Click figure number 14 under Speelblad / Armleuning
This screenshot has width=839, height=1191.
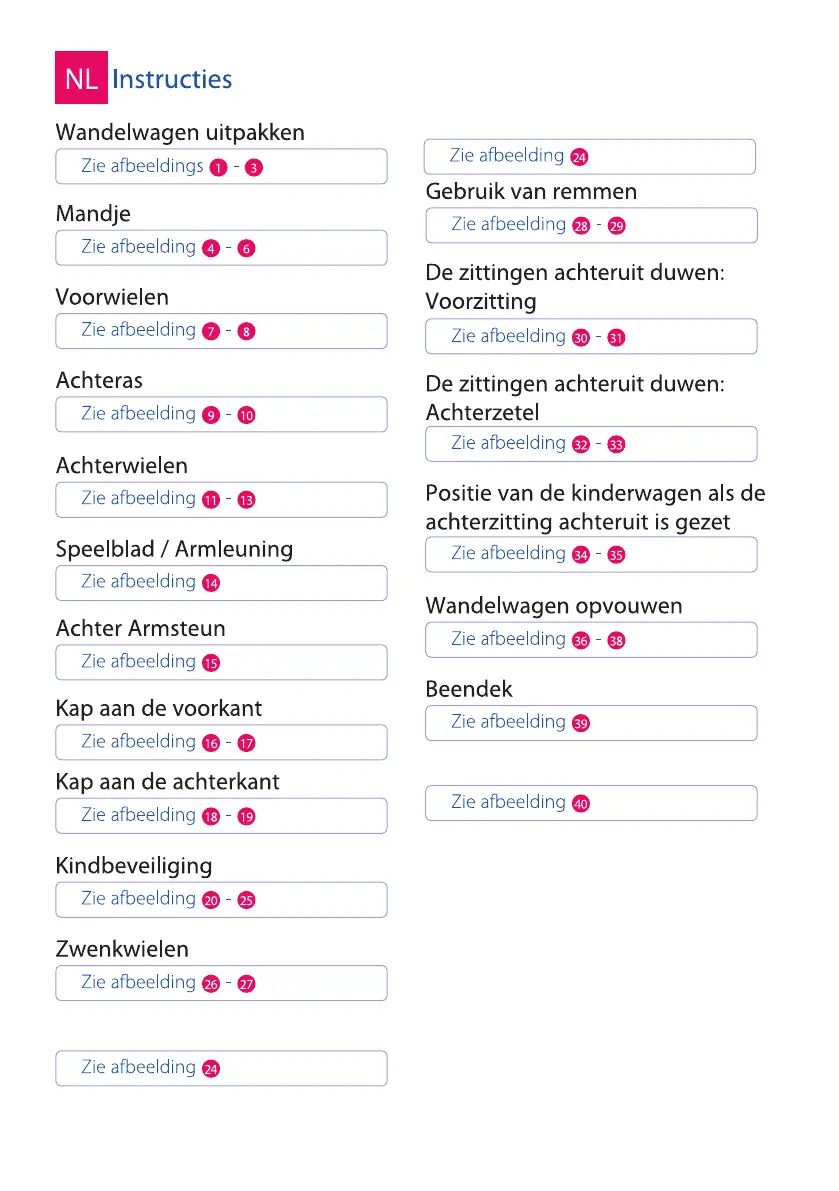[210, 583]
